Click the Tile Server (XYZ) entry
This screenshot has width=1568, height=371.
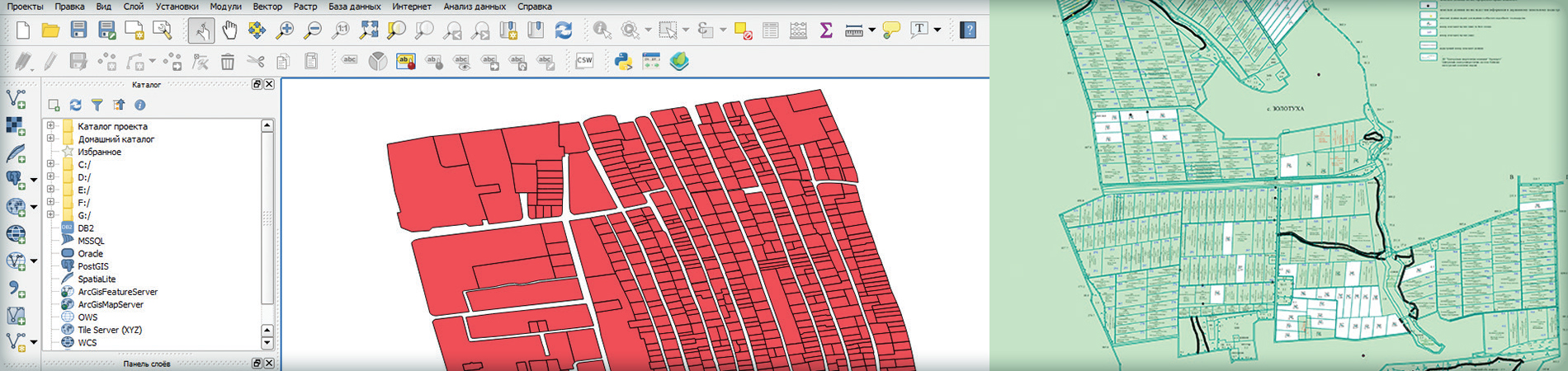(109, 330)
